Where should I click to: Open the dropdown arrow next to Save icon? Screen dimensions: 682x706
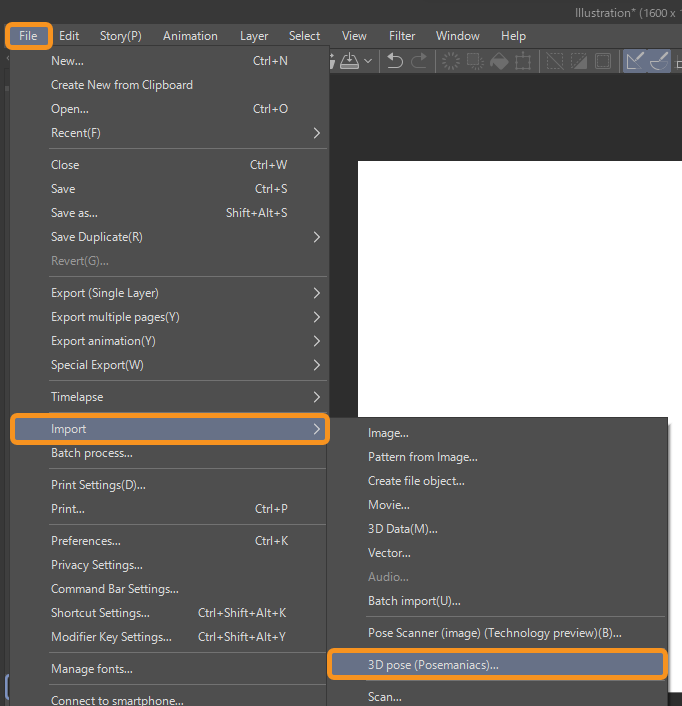tap(368, 61)
